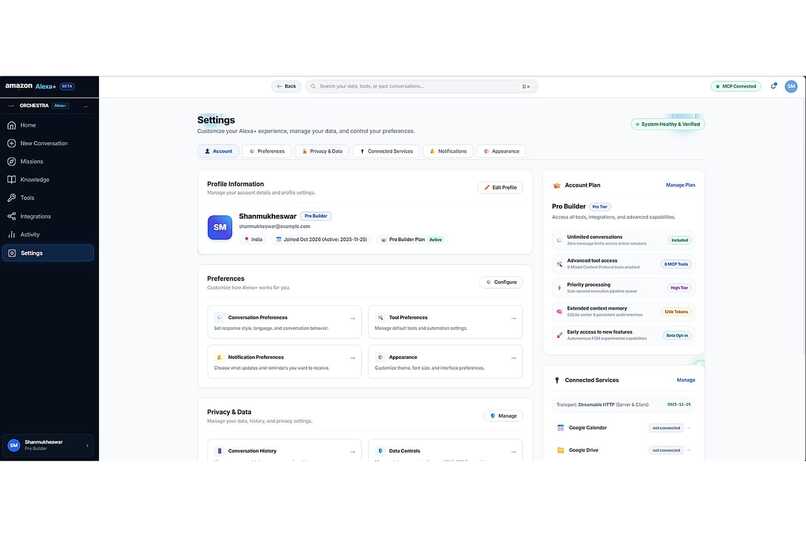Click Manage in the Privacy & Data section

(x=503, y=416)
